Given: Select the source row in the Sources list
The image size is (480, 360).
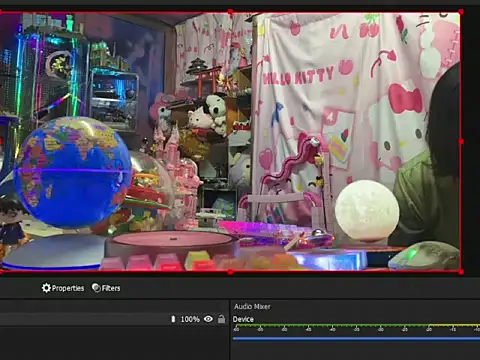Looking at the screenshot, I should (x=114, y=319).
